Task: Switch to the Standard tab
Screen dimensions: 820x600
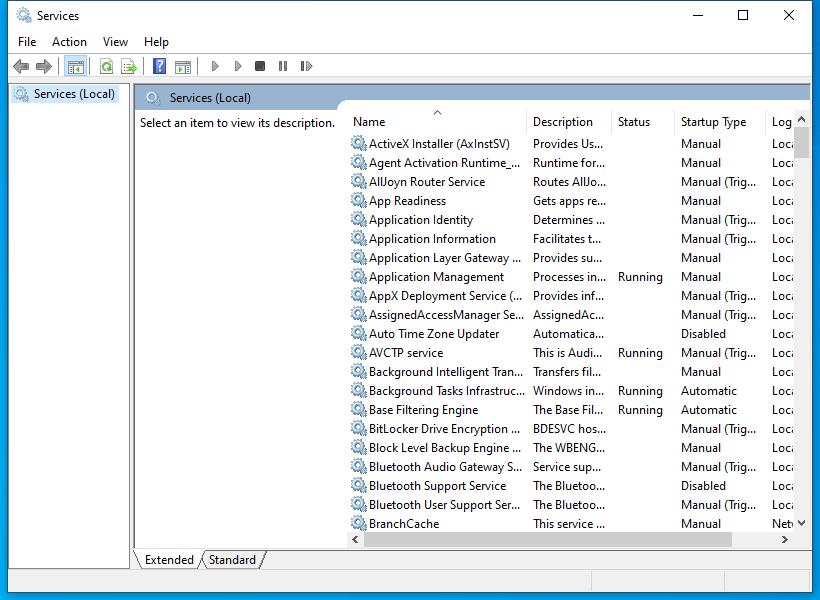Action: pos(232,560)
